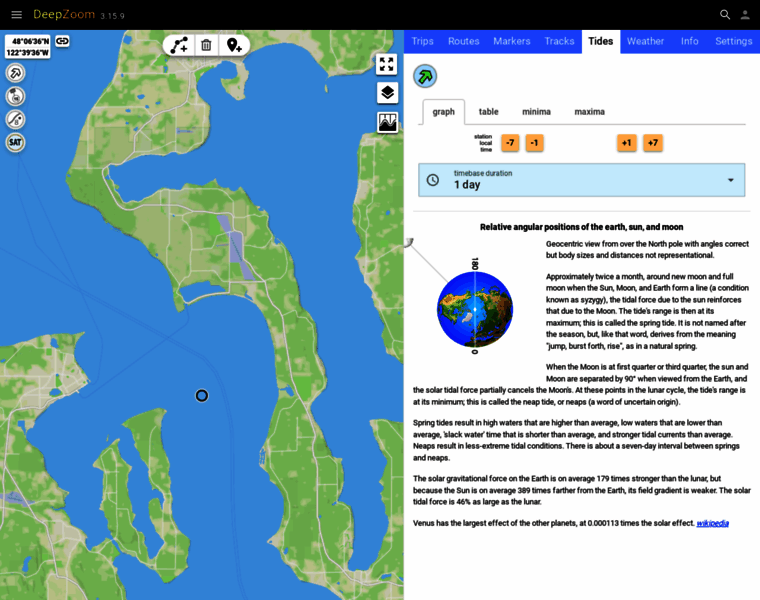Switch to the Markers tab
The width and height of the screenshot is (760, 600).
(511, 41)
